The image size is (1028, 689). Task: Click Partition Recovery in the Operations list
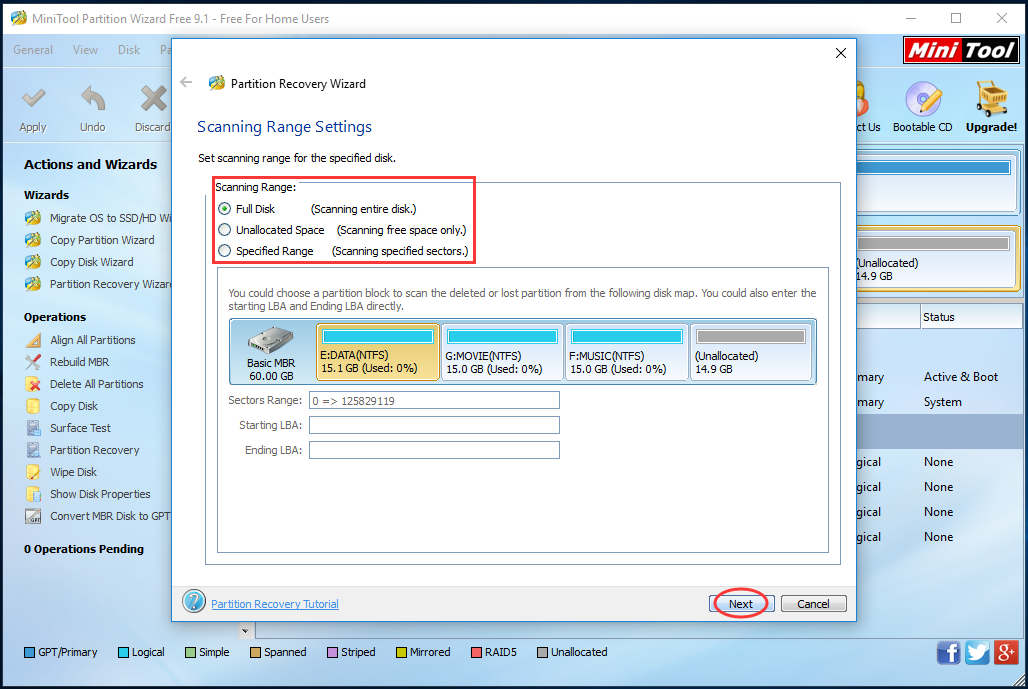(83, 450)
